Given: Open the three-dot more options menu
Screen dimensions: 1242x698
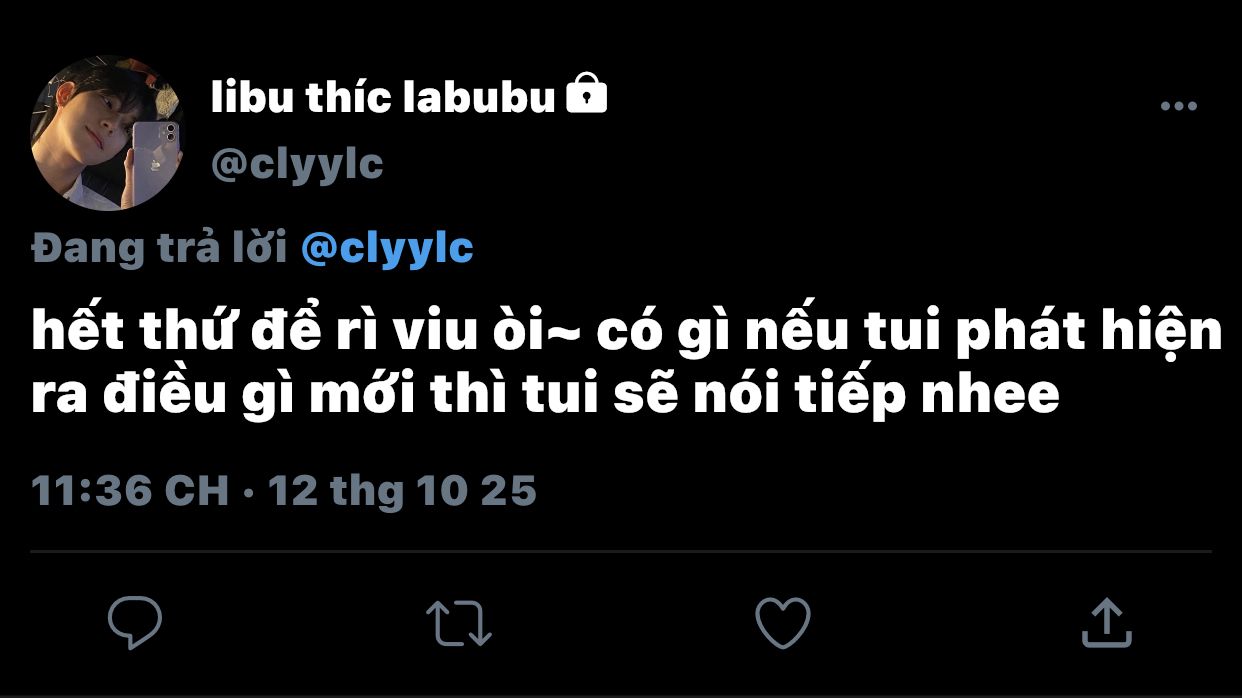Looking at the screenshot, I should [1178, 107].
